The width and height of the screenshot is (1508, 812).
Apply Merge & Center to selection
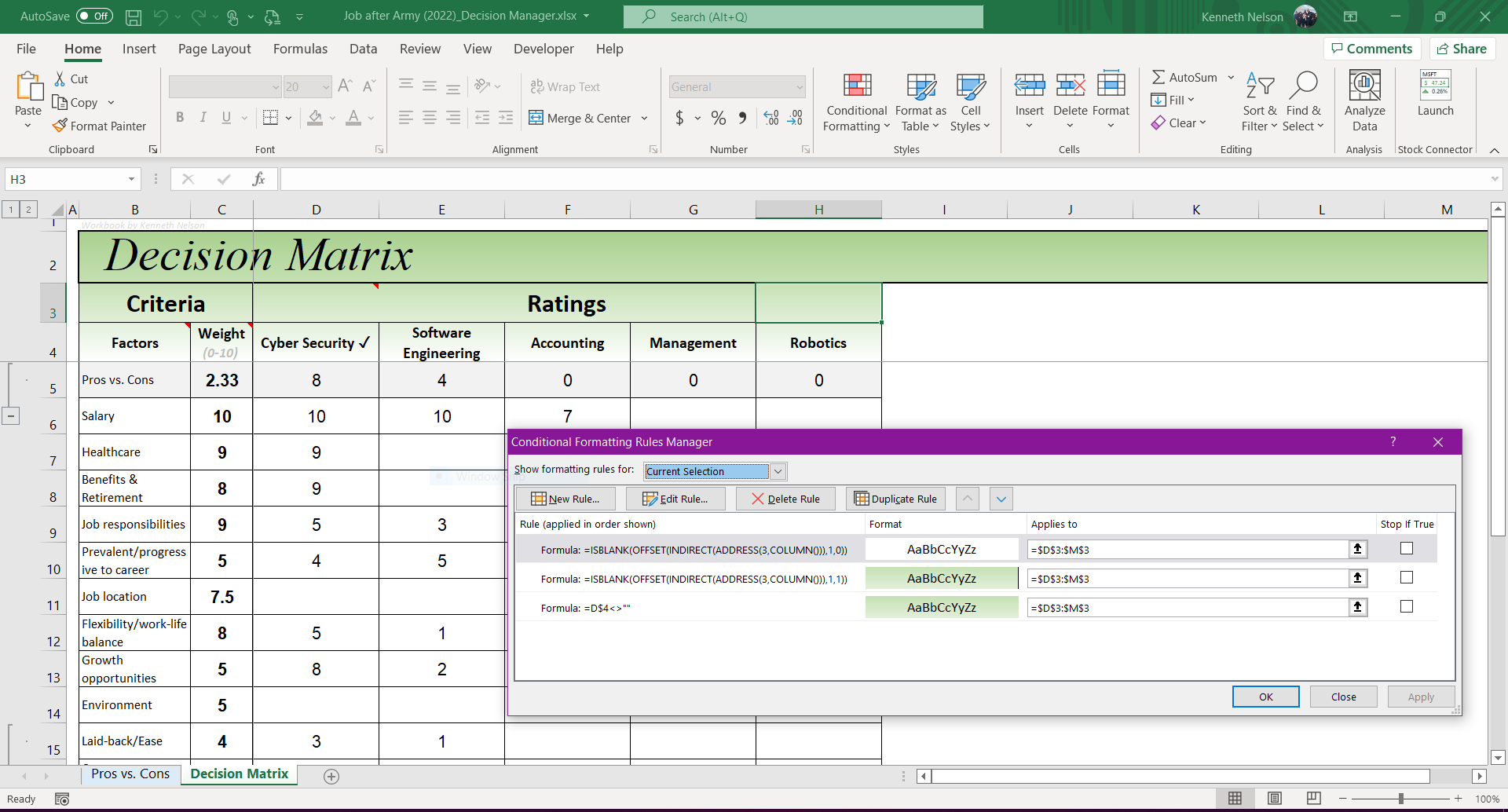point(581,118)
